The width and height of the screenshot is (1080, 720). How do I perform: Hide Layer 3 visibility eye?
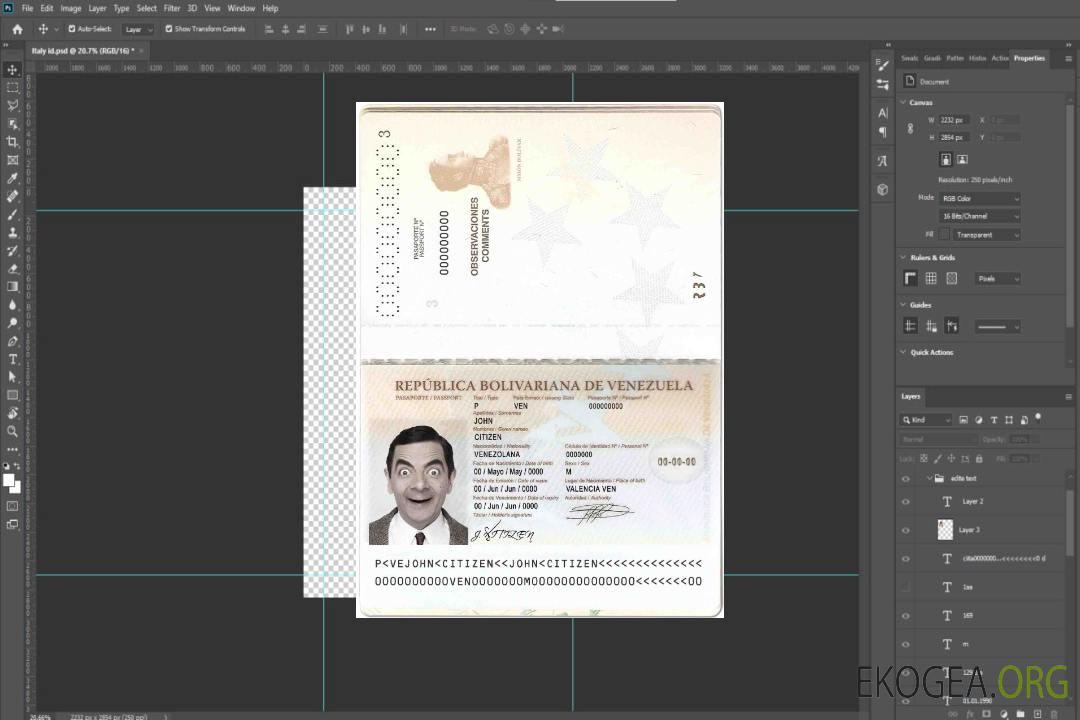(x=906, y=530)
